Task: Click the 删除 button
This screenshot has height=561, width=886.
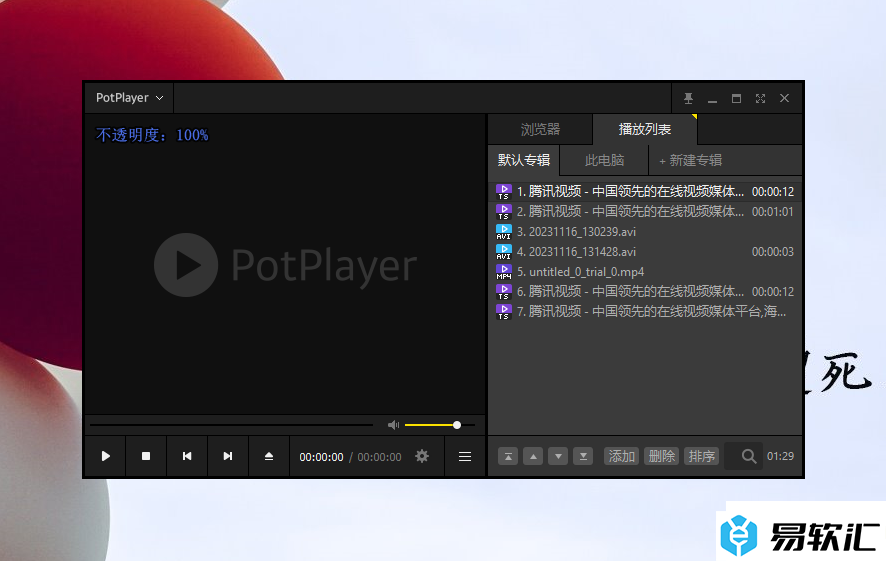Action: pos(662,456)
